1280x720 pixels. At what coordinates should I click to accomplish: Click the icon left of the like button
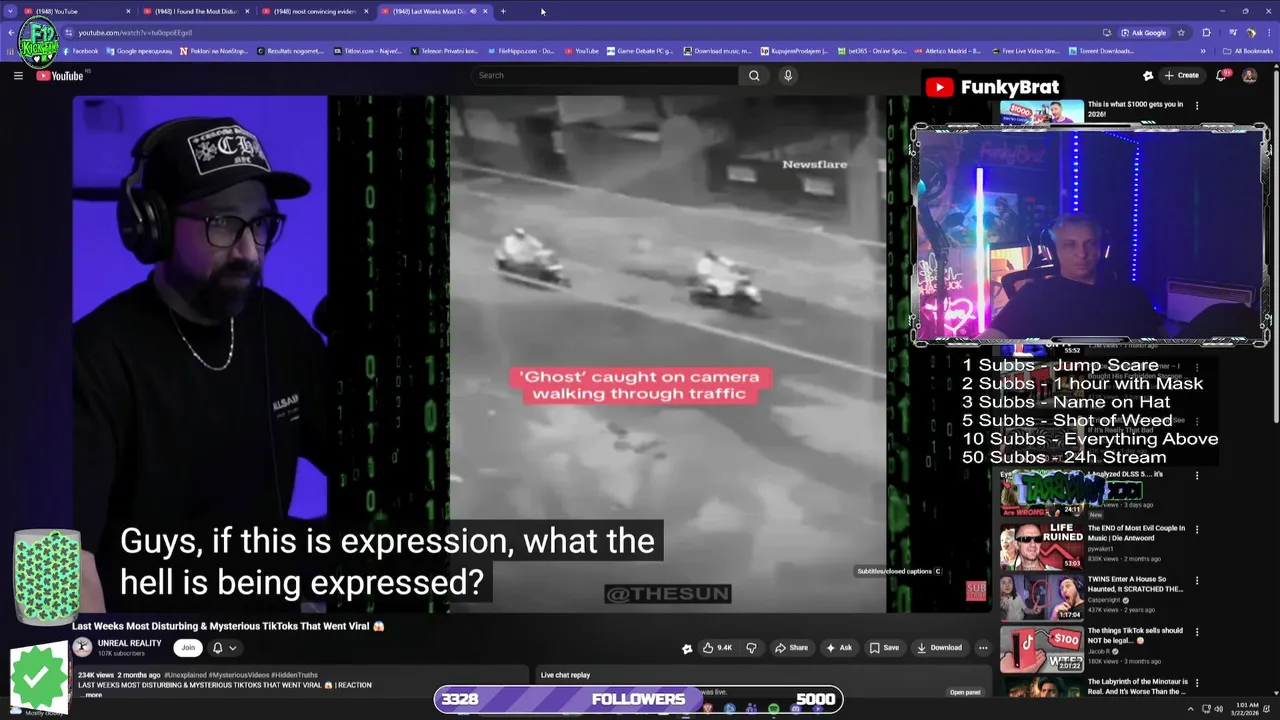click(x=687, y=648)
